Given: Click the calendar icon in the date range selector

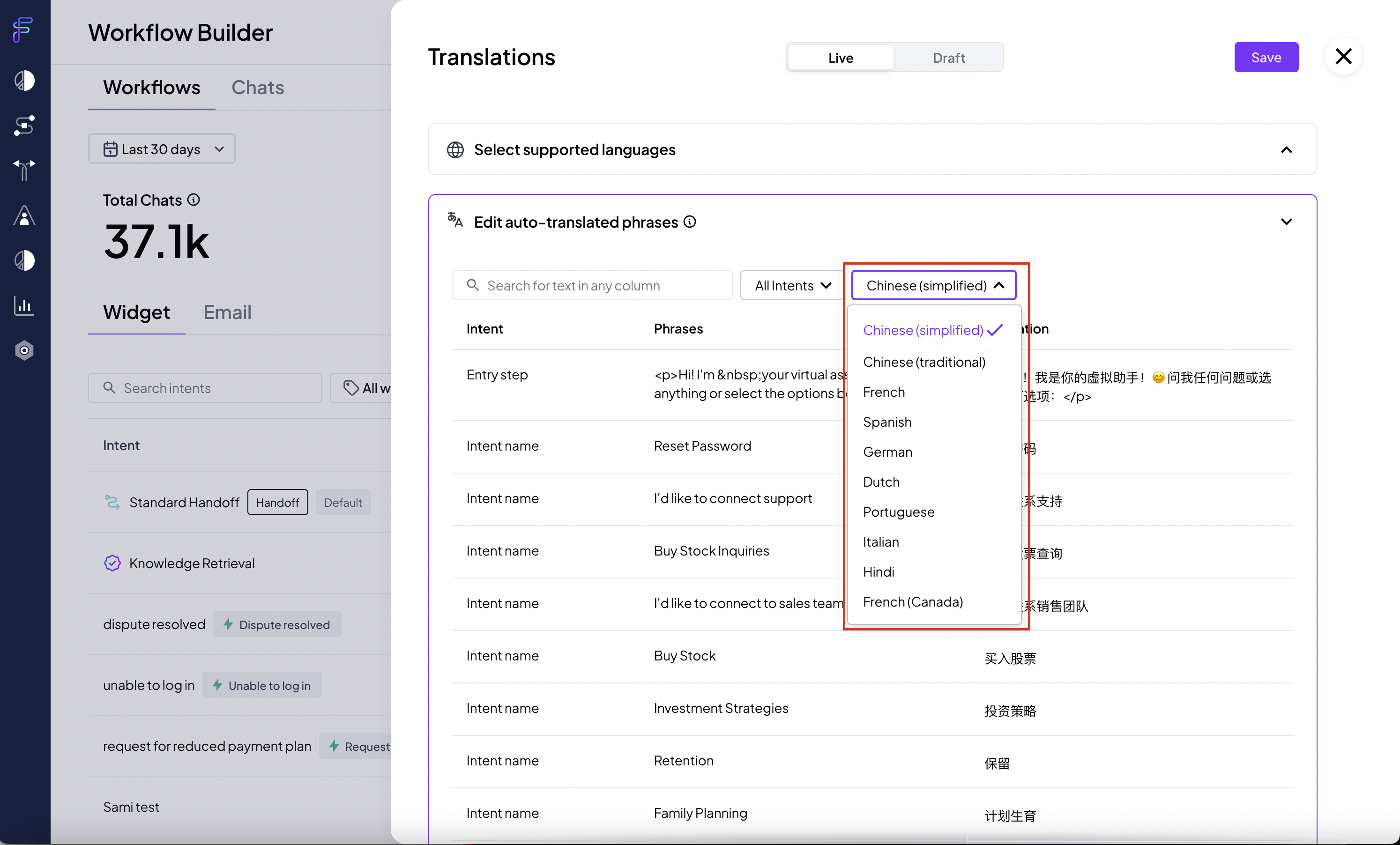Looking at the screenshot, I should click(x=110, y=149).
